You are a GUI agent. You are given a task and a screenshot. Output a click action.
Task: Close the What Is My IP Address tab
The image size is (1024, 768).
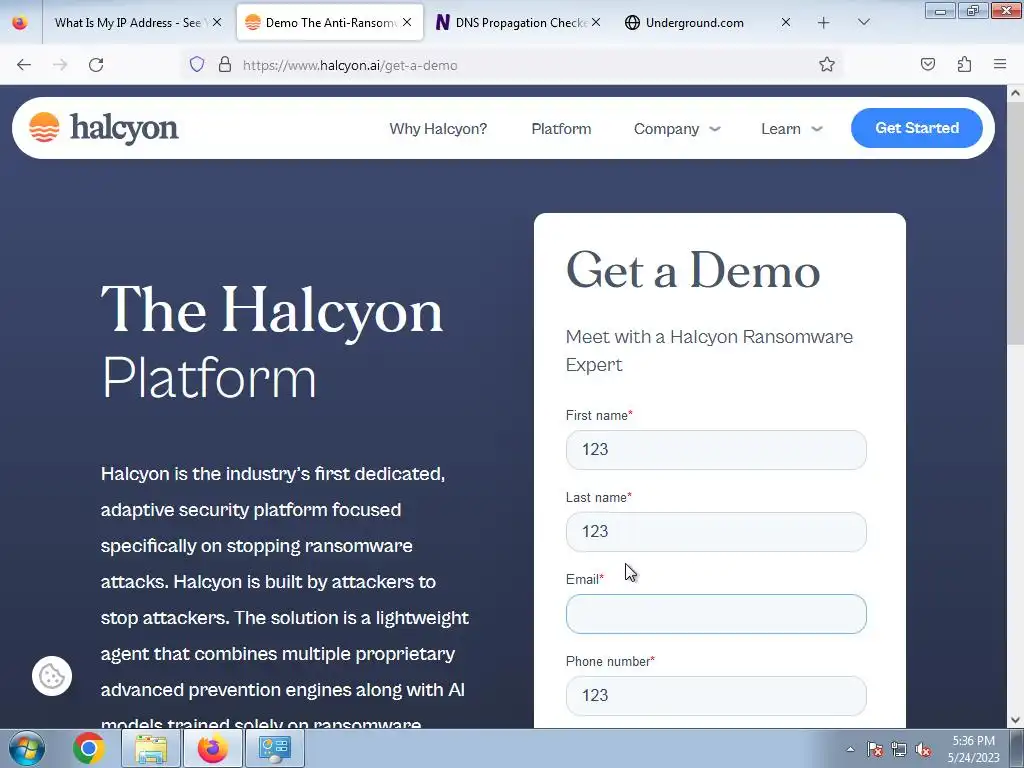[217, 22]
